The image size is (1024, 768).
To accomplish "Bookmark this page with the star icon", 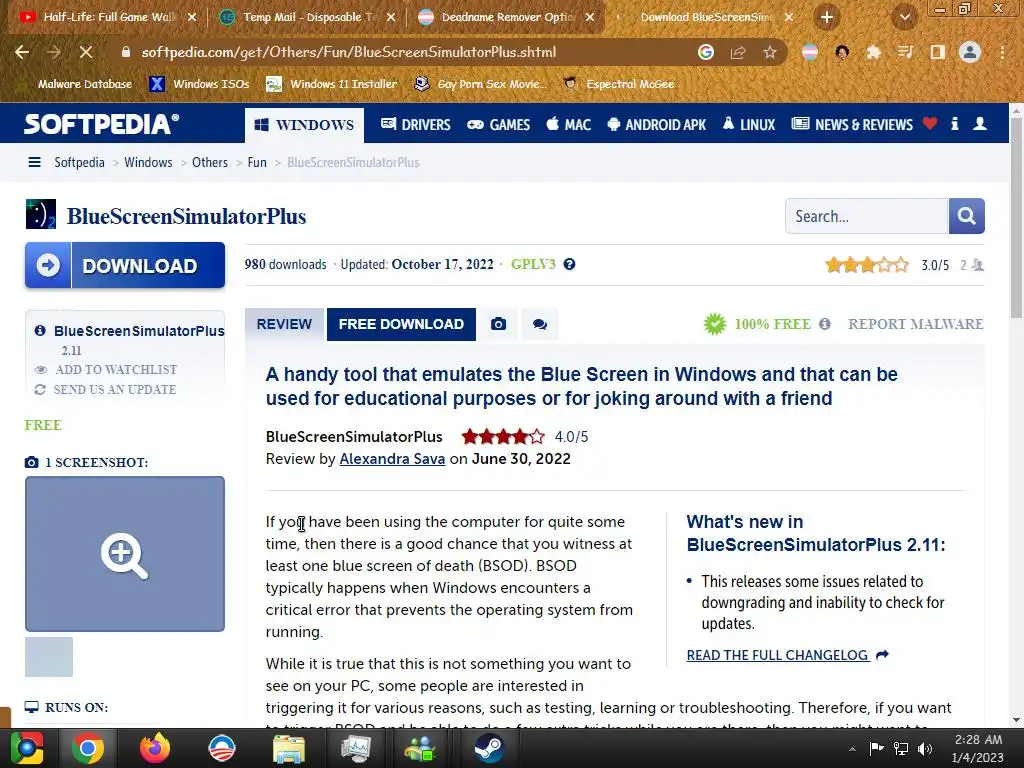I will coord(770,52).
